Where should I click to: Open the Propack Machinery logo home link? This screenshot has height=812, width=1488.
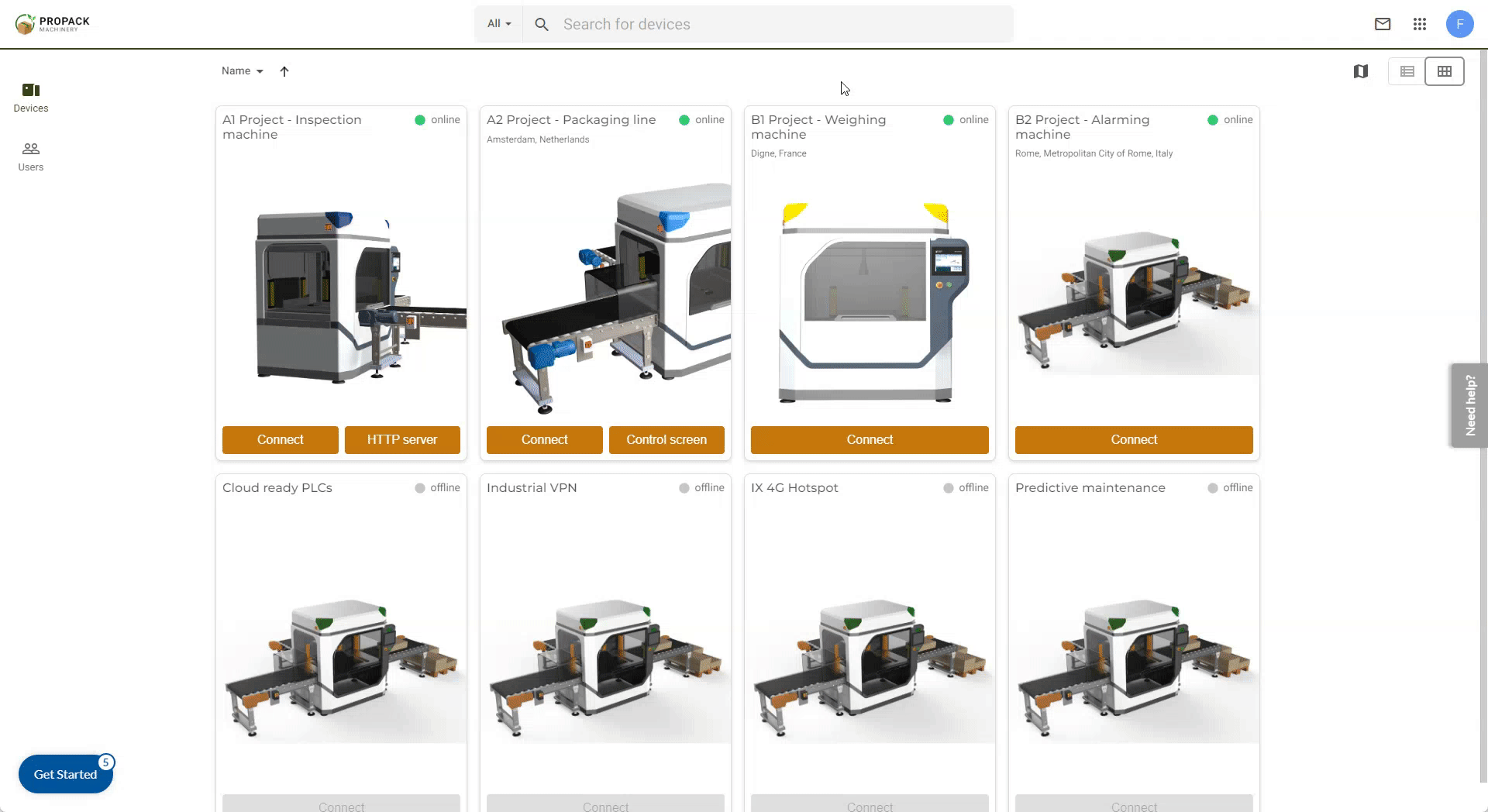tap(53, 24)
